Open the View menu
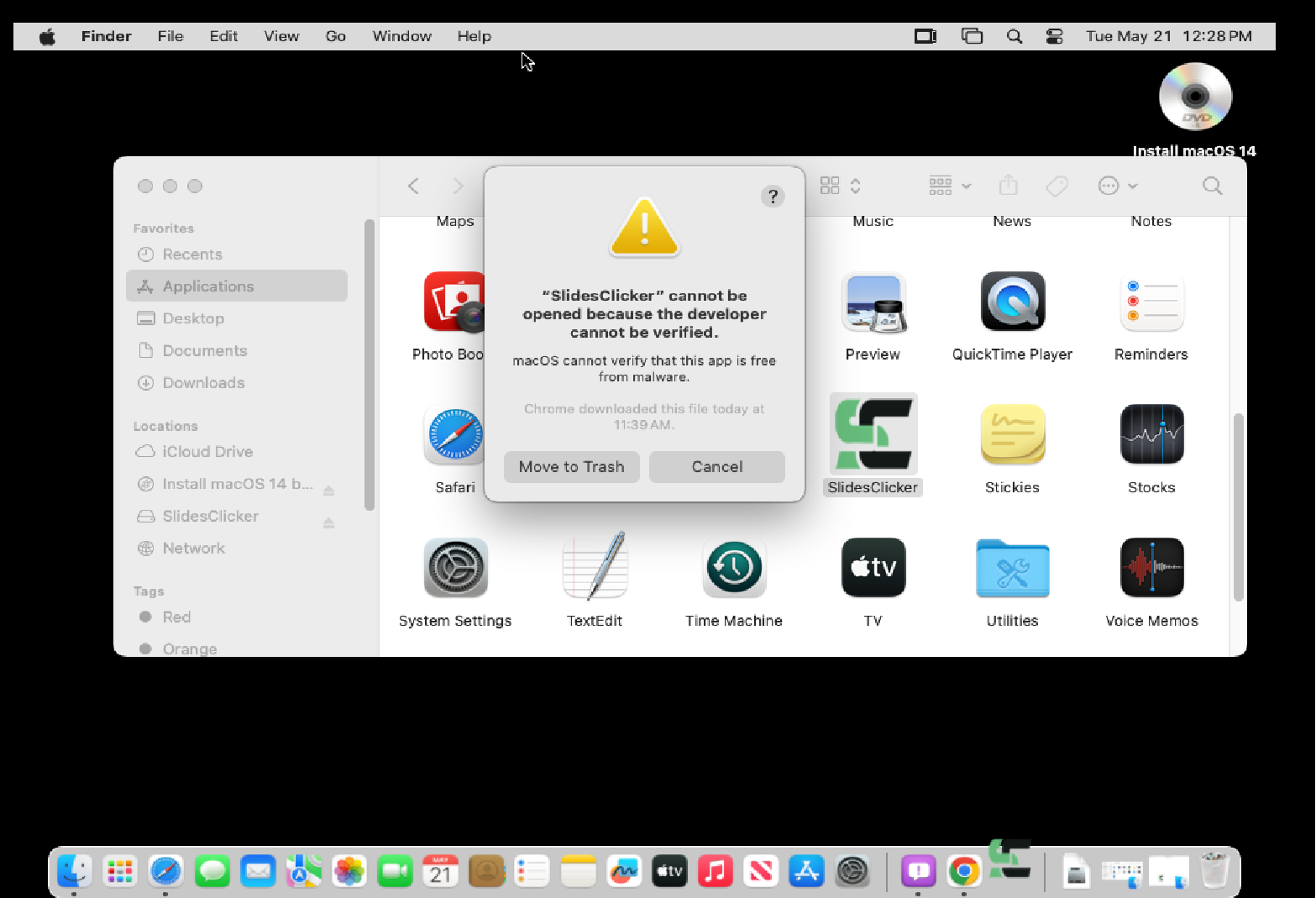1316x898 pixels. pos(281,36)
